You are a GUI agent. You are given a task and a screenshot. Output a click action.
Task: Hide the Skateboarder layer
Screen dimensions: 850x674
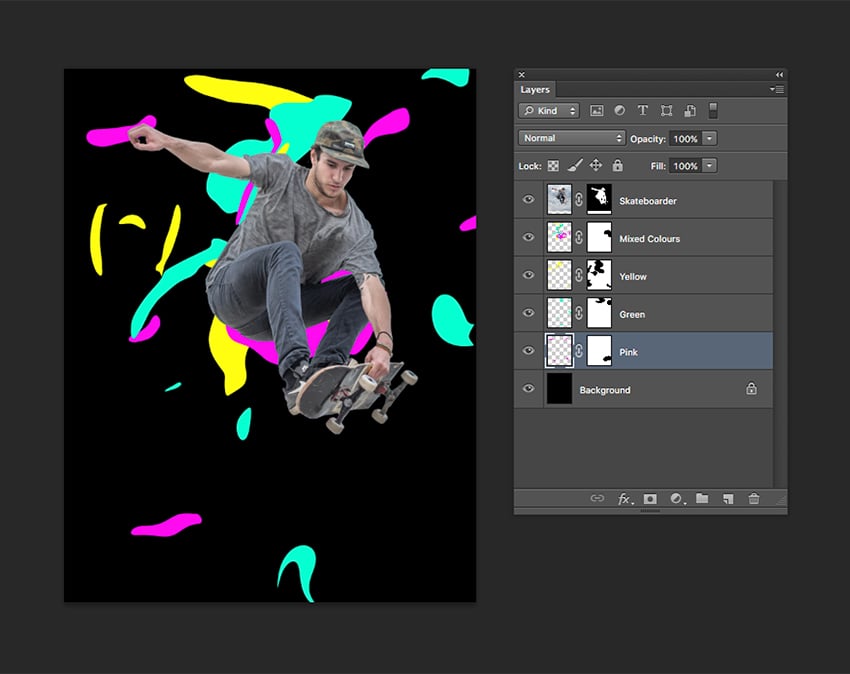[528, 199]
